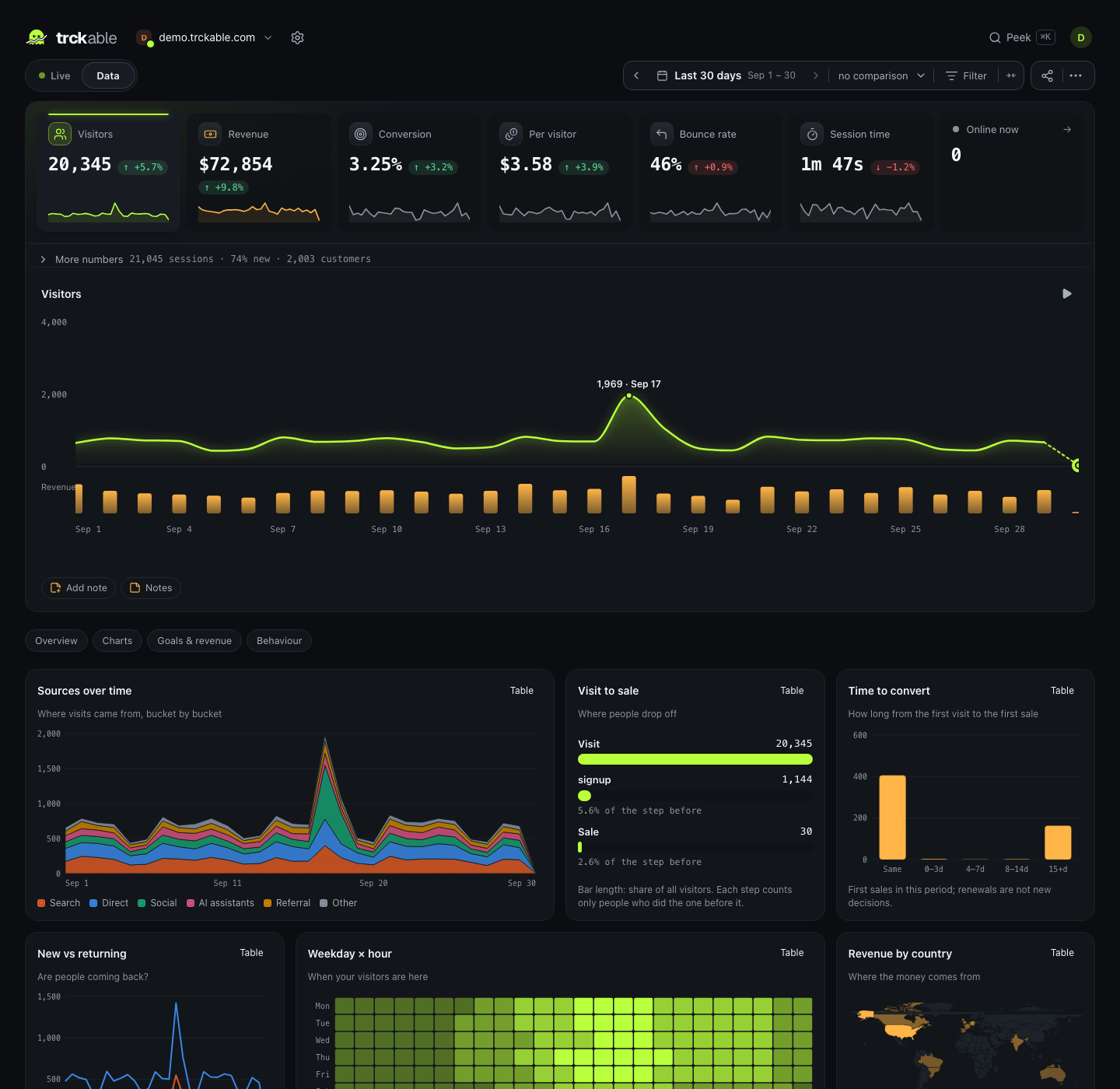The image size is (1120, 1089).
Task: Toggle AI assistants series in legend
Action: 220,903
